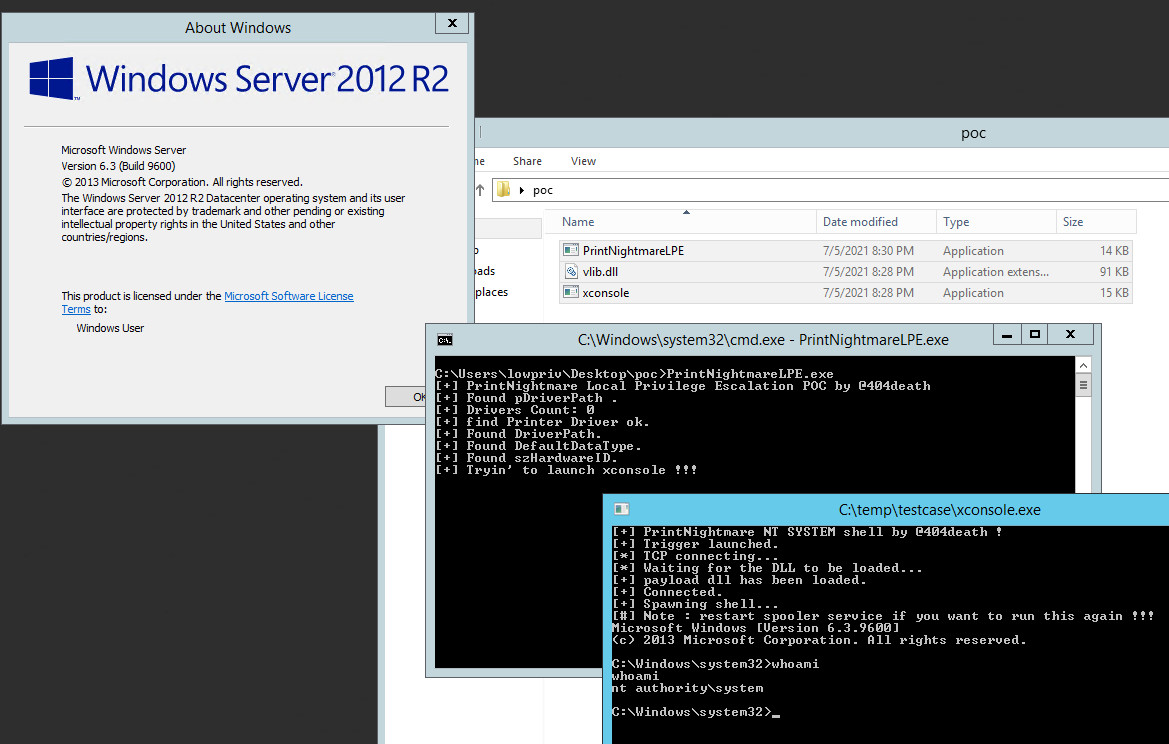The width and height of the screenshot is (1169, 744).
Task: Open the Share ribbon tab
Action: (527, 161)
